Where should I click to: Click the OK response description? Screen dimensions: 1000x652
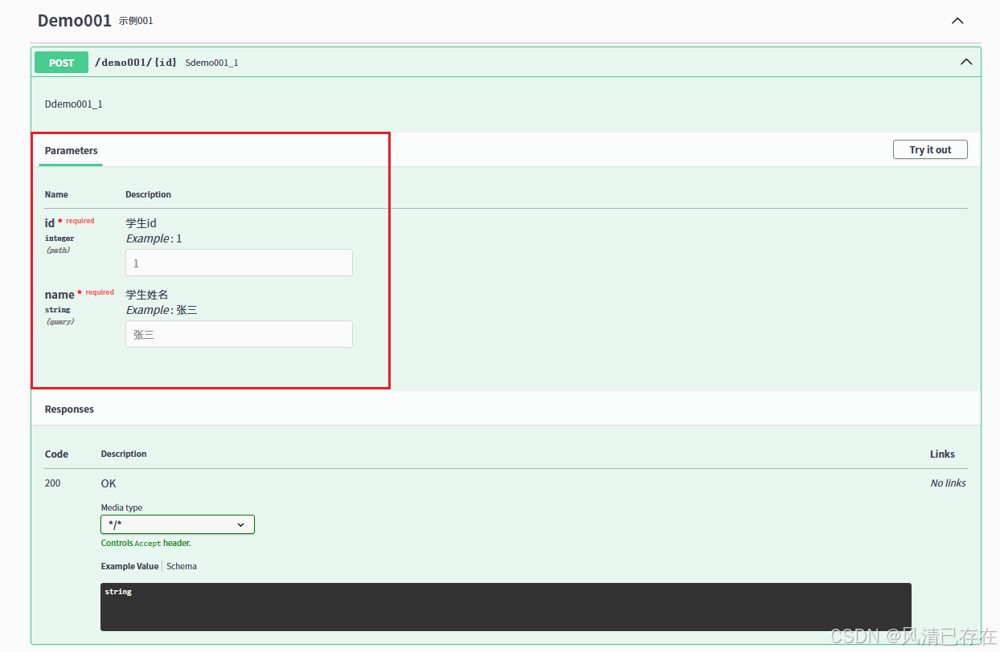[x=108, y=484]
